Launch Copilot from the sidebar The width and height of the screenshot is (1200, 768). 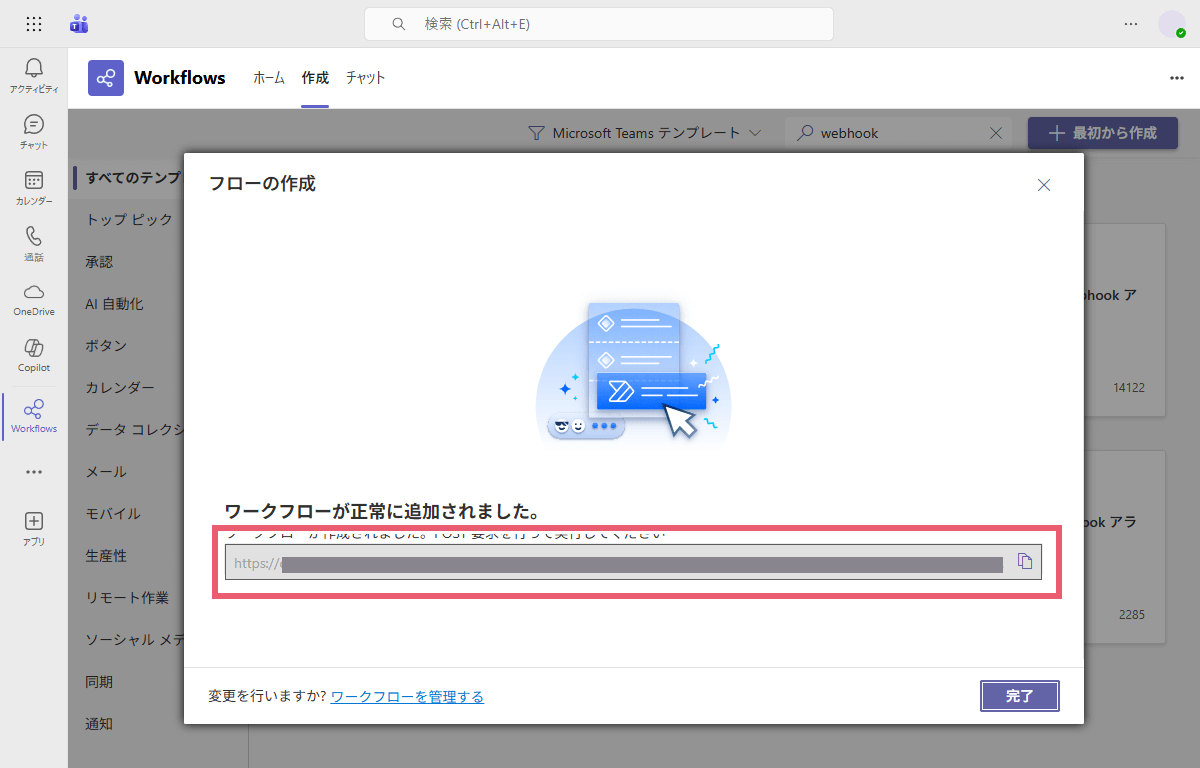(34, 354)
